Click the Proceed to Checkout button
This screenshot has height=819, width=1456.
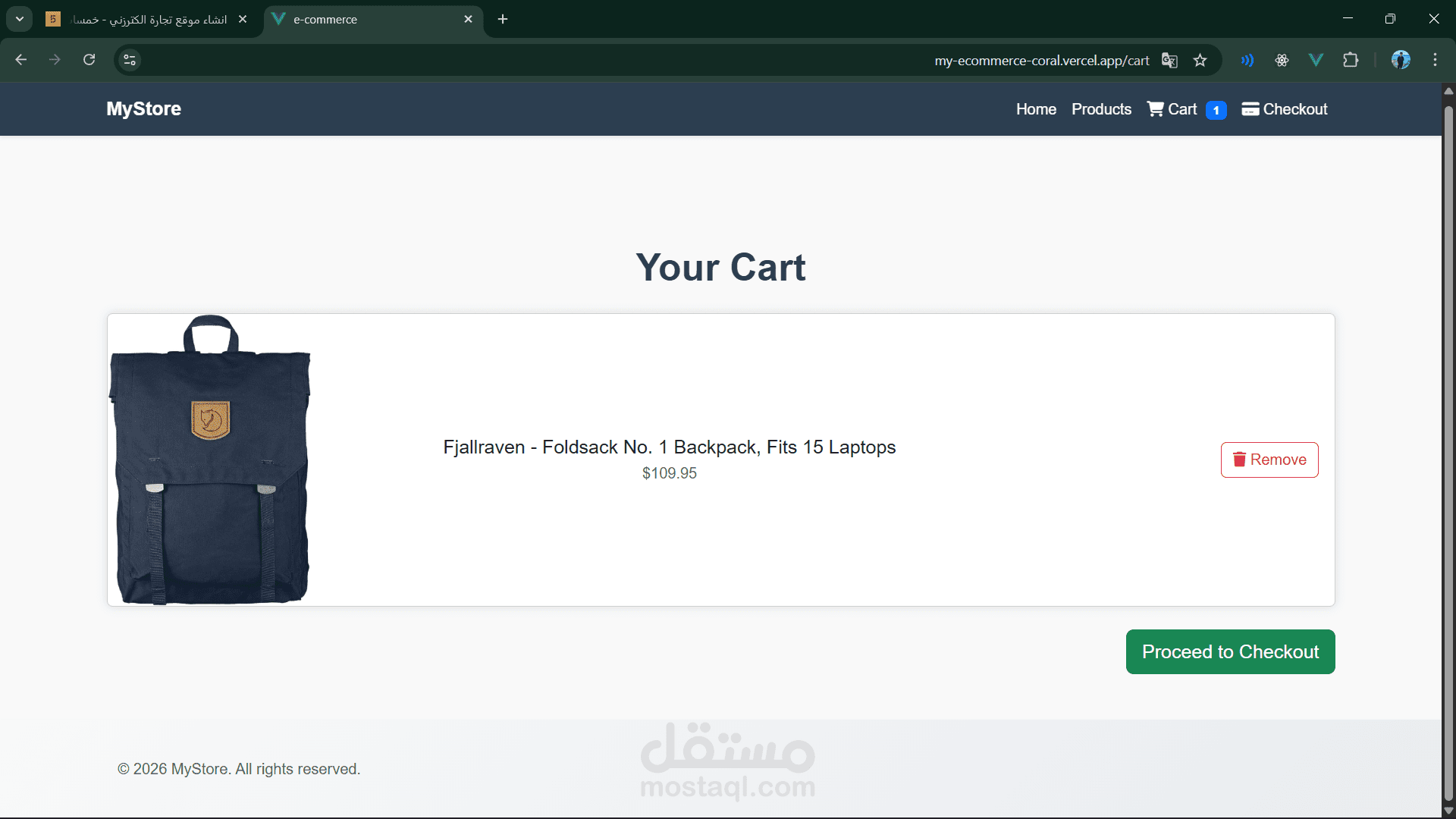pyautogui.click(x=1230, y=652)
